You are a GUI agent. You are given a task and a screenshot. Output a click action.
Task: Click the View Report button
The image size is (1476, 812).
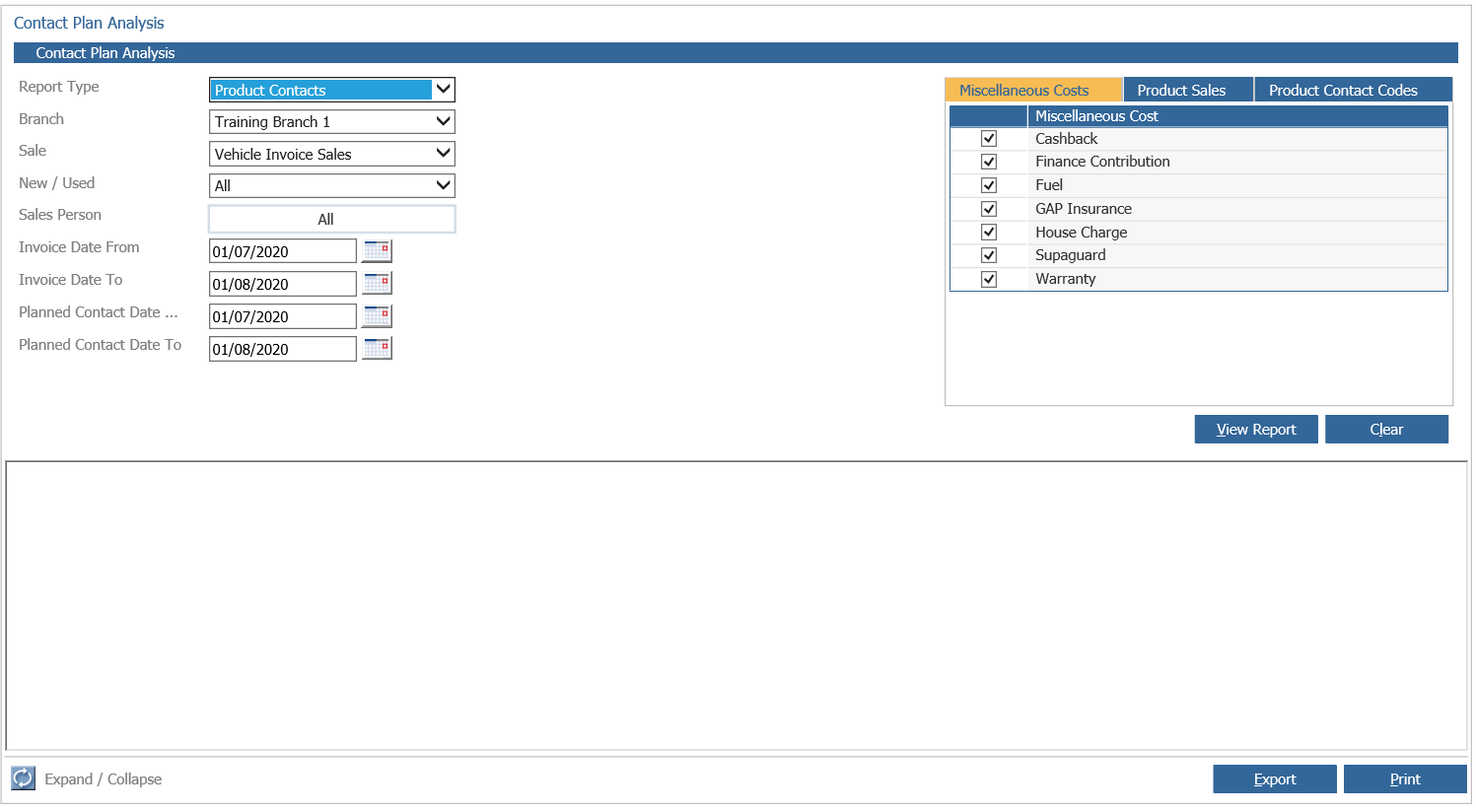click(x=1256, y=429)
